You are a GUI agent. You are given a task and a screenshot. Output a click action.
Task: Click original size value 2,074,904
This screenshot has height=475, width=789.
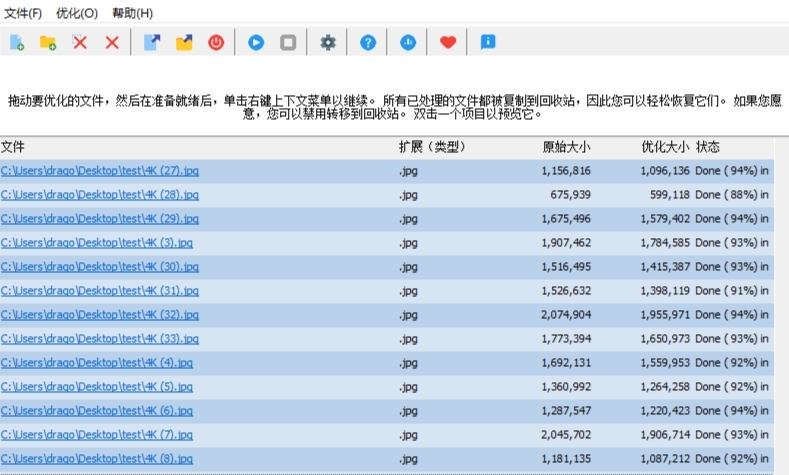566,315
